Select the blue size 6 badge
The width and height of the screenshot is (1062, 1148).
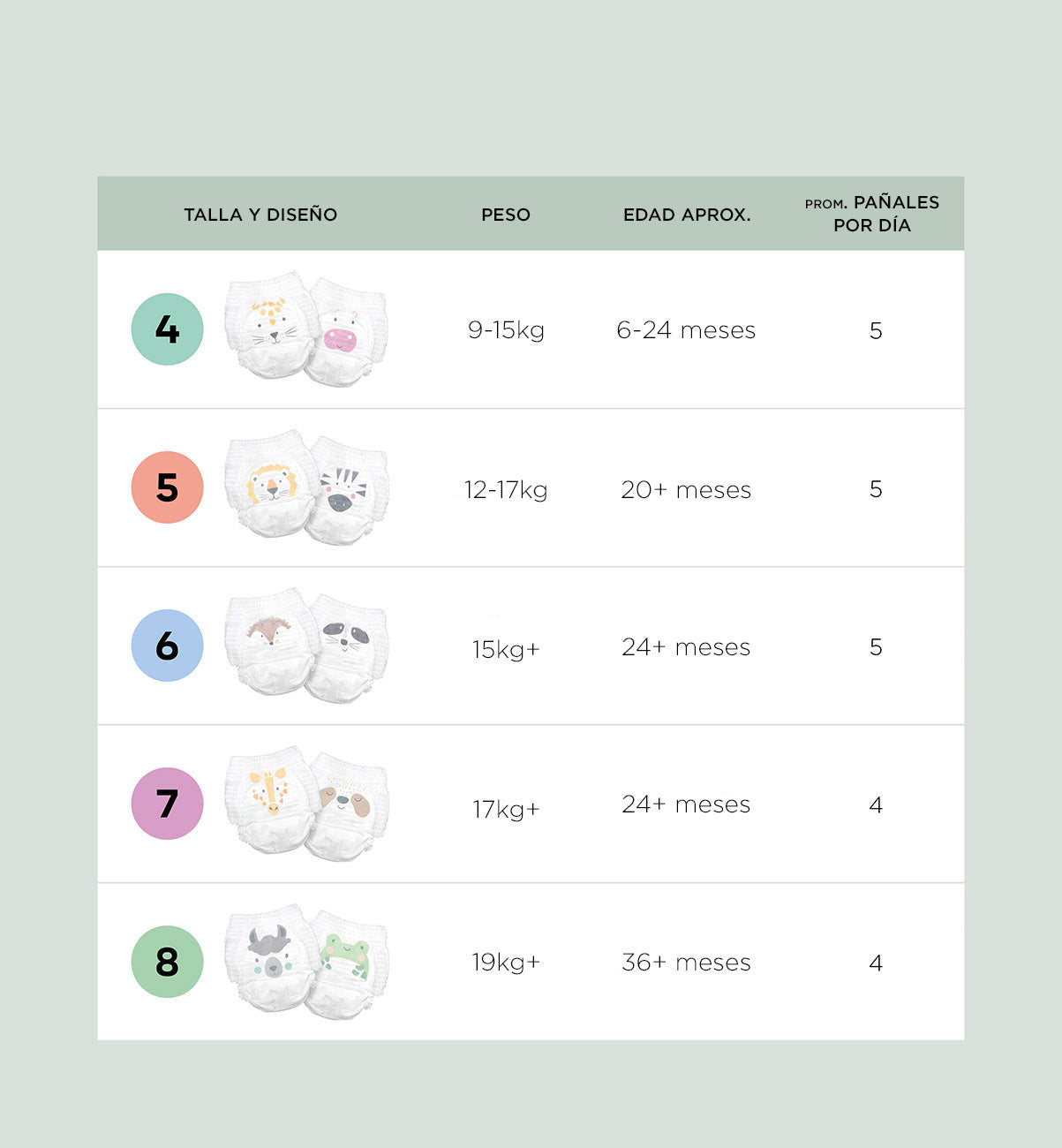(x=167, y=646)
